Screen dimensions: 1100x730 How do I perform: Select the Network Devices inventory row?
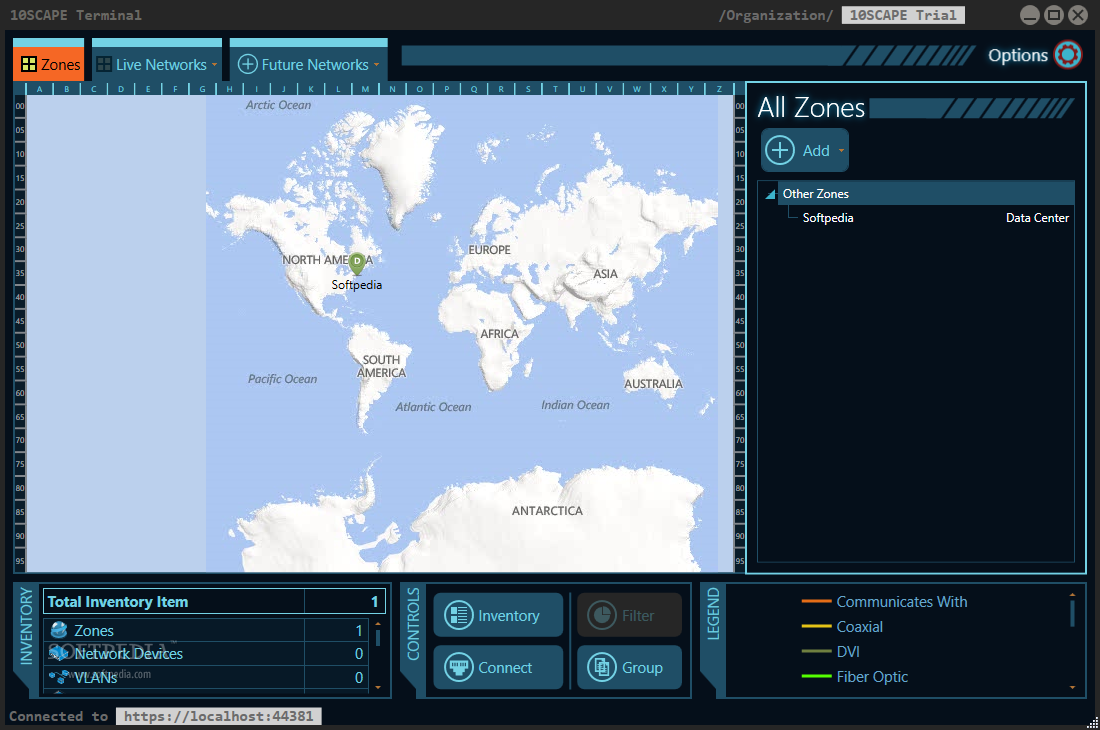[206, 654]
